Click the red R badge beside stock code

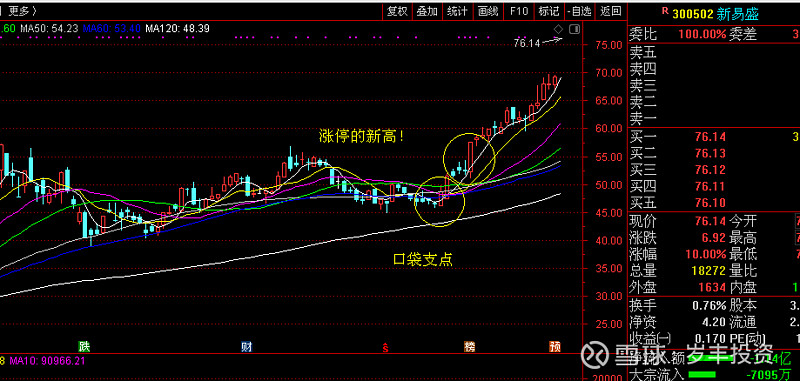pos(664,11)
